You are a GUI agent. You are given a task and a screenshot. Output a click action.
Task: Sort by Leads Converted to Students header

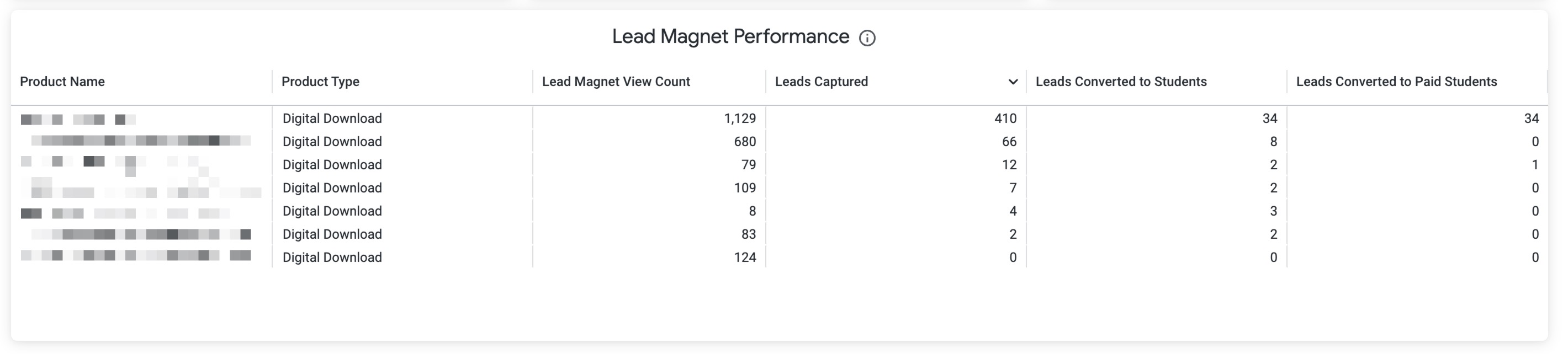tap(1121, 82)
